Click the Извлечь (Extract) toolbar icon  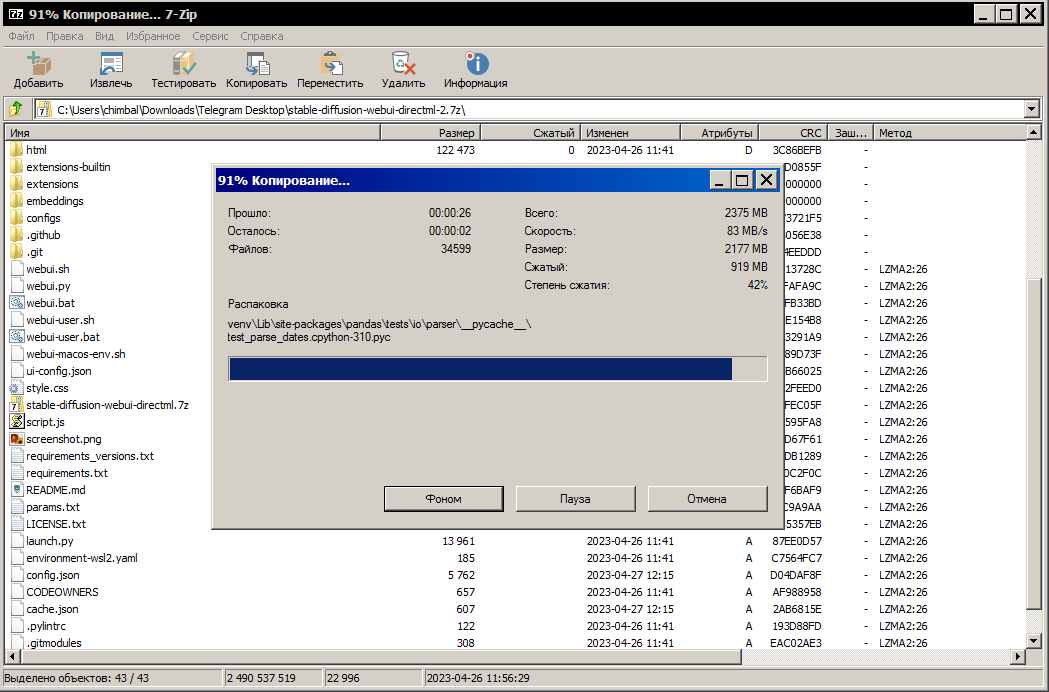point(111,63)
